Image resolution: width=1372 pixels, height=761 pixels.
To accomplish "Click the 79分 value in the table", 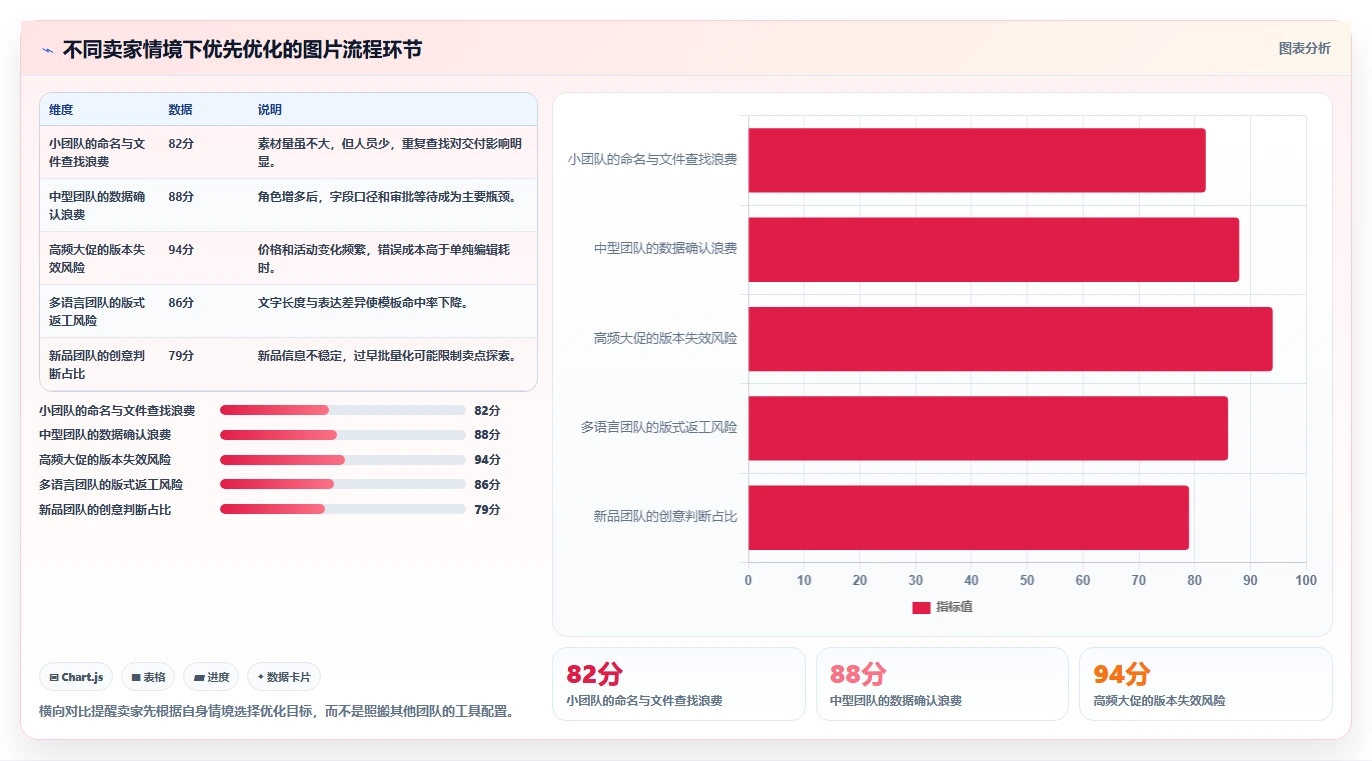I will (181, 356).
